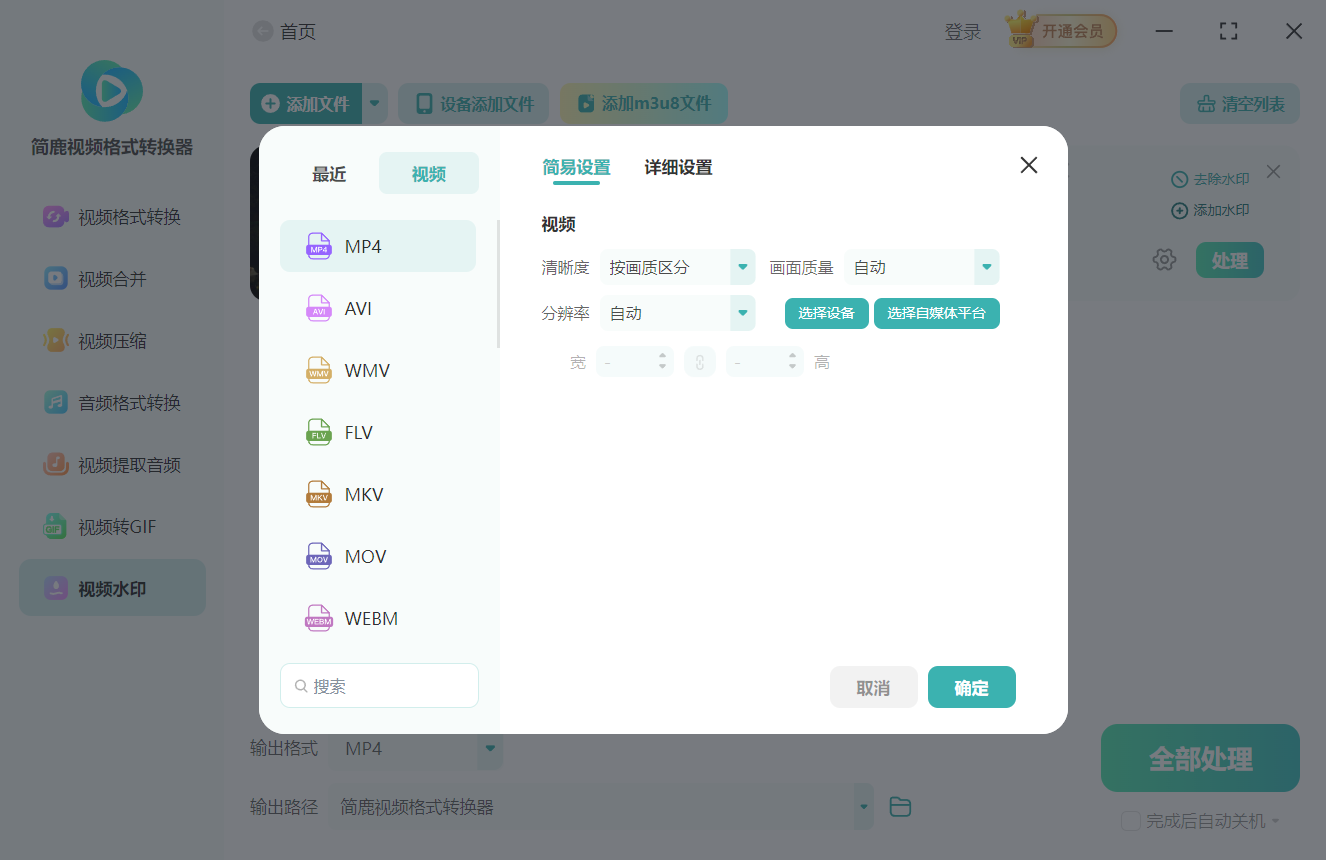The width and height of the screenshot is (1326, 860).
Task: Click the VIP crown icon
Action: click(1021, 30)
